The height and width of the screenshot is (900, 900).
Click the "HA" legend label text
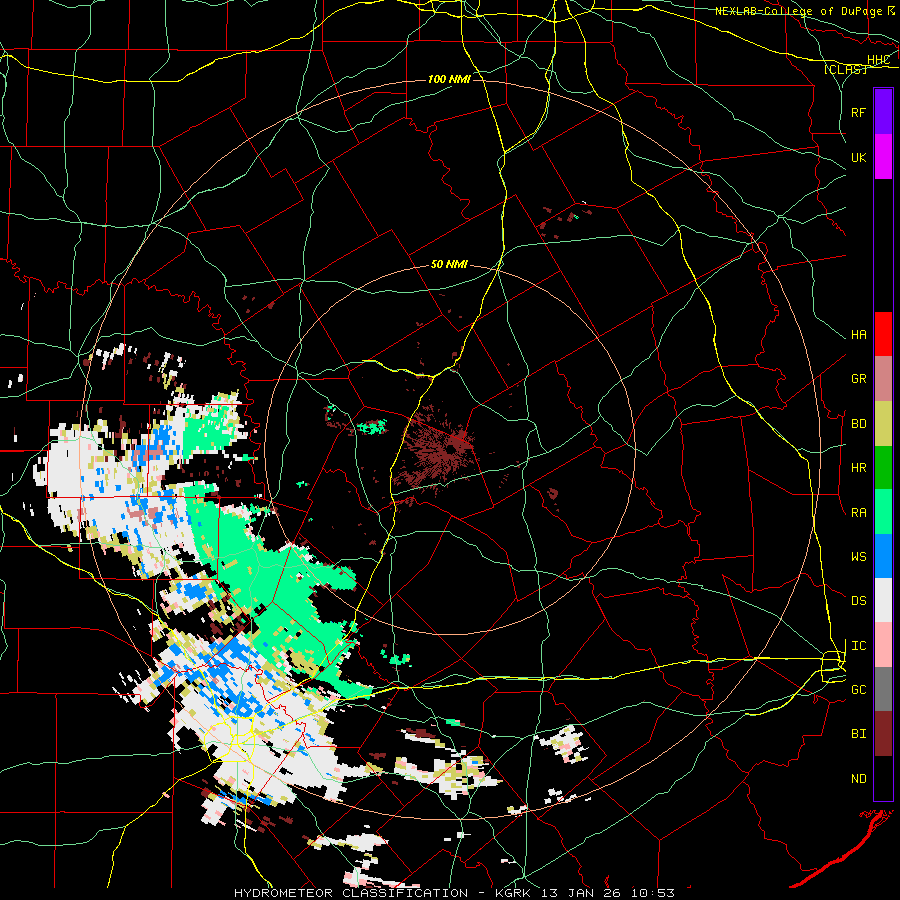tap(858, 335)
